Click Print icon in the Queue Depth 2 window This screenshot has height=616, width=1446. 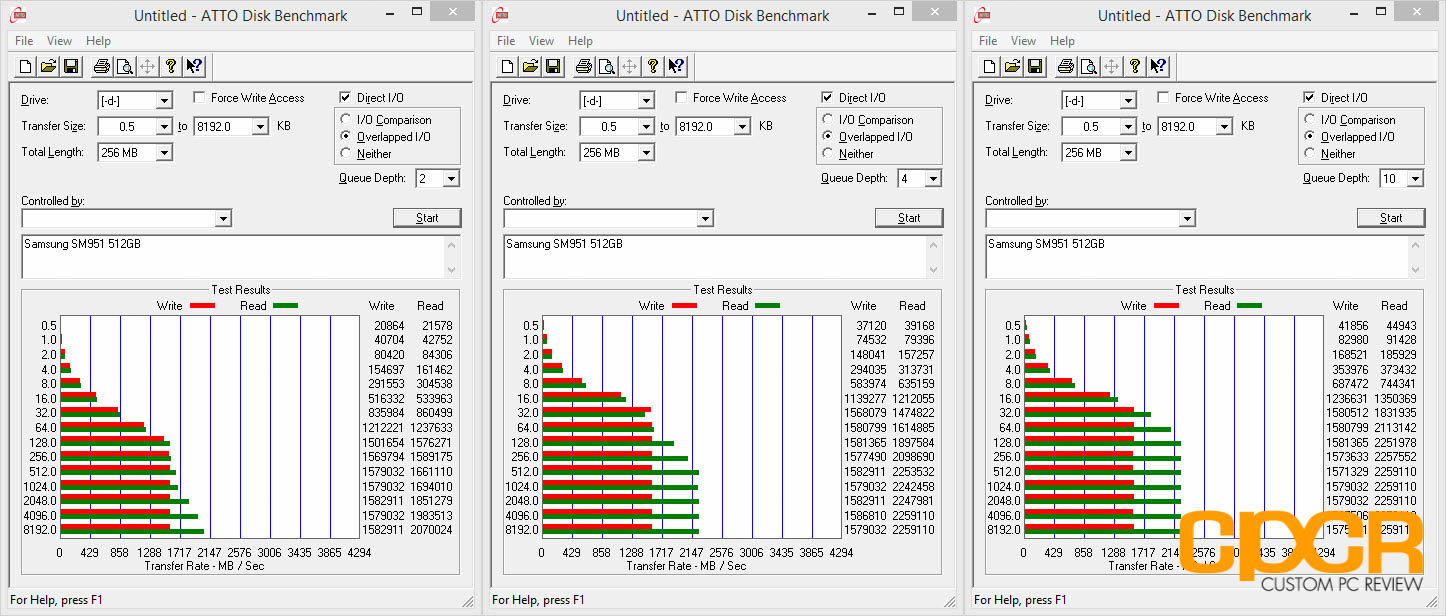click(x=101, y=67)
